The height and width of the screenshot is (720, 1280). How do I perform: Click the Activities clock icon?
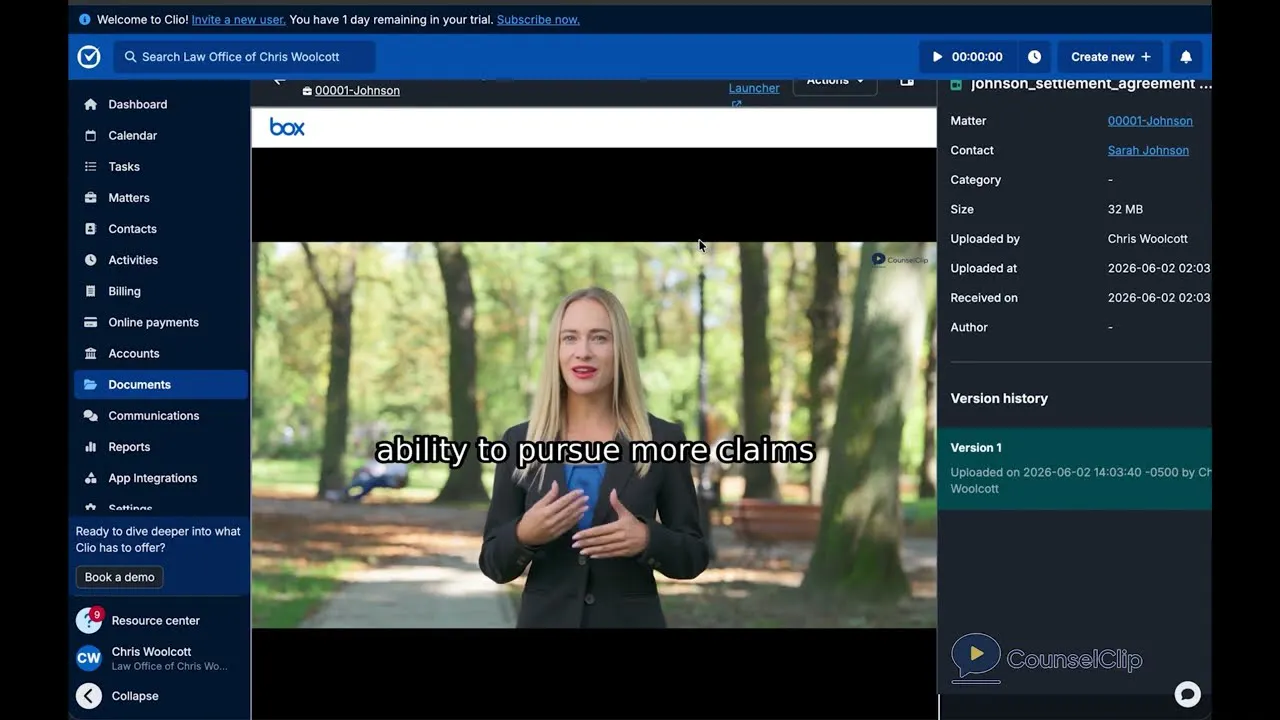tap(91, 260)
